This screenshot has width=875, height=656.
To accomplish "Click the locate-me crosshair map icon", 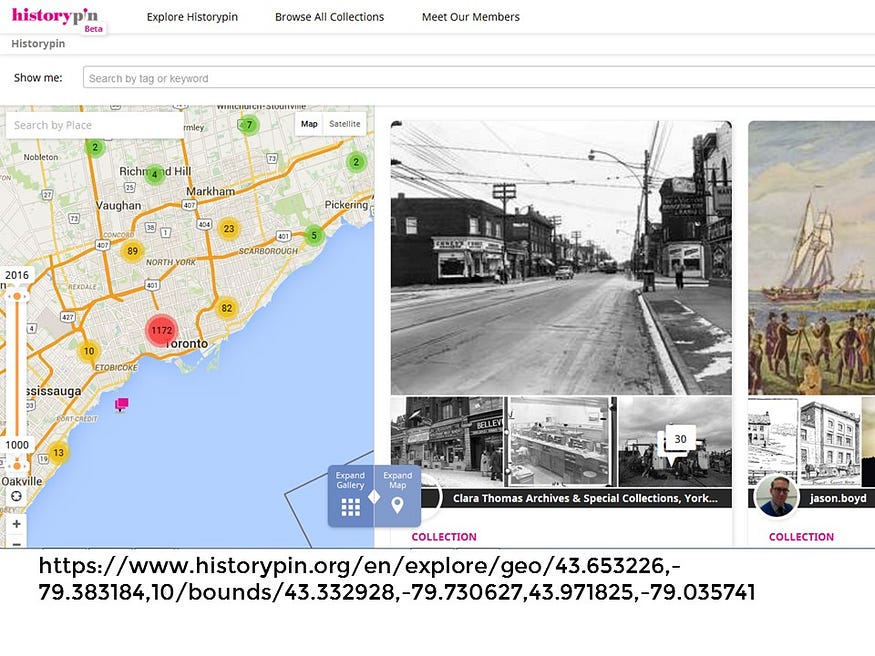I will [17, 496].
